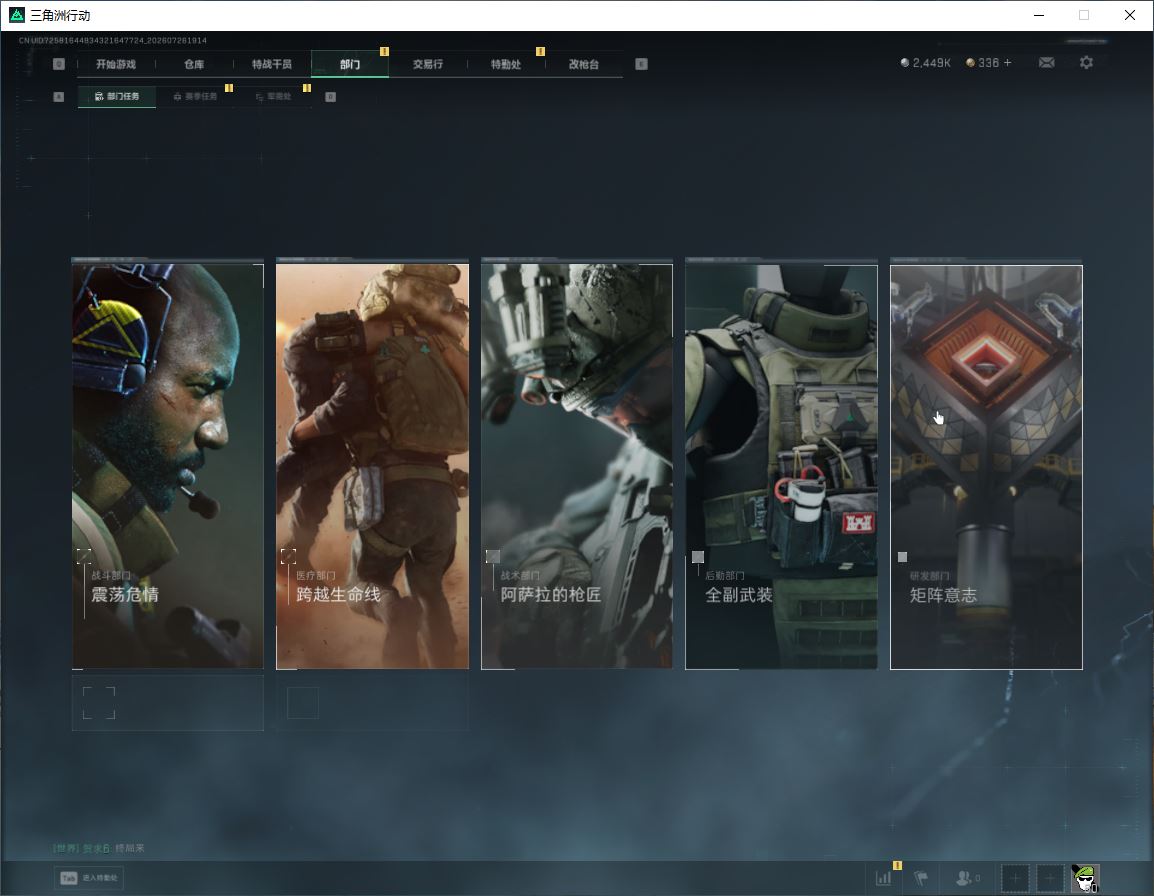Select the 赛季任务 sub-tab
Screen dimensions: 1154x896
point(195,96)
